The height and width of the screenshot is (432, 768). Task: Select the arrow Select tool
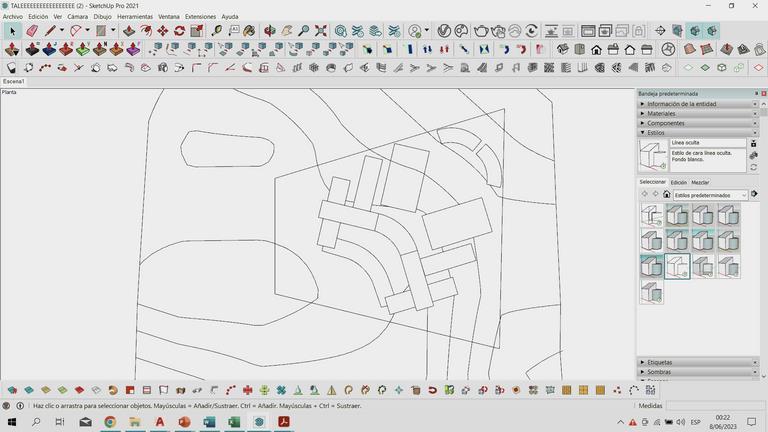click(12, 31)
